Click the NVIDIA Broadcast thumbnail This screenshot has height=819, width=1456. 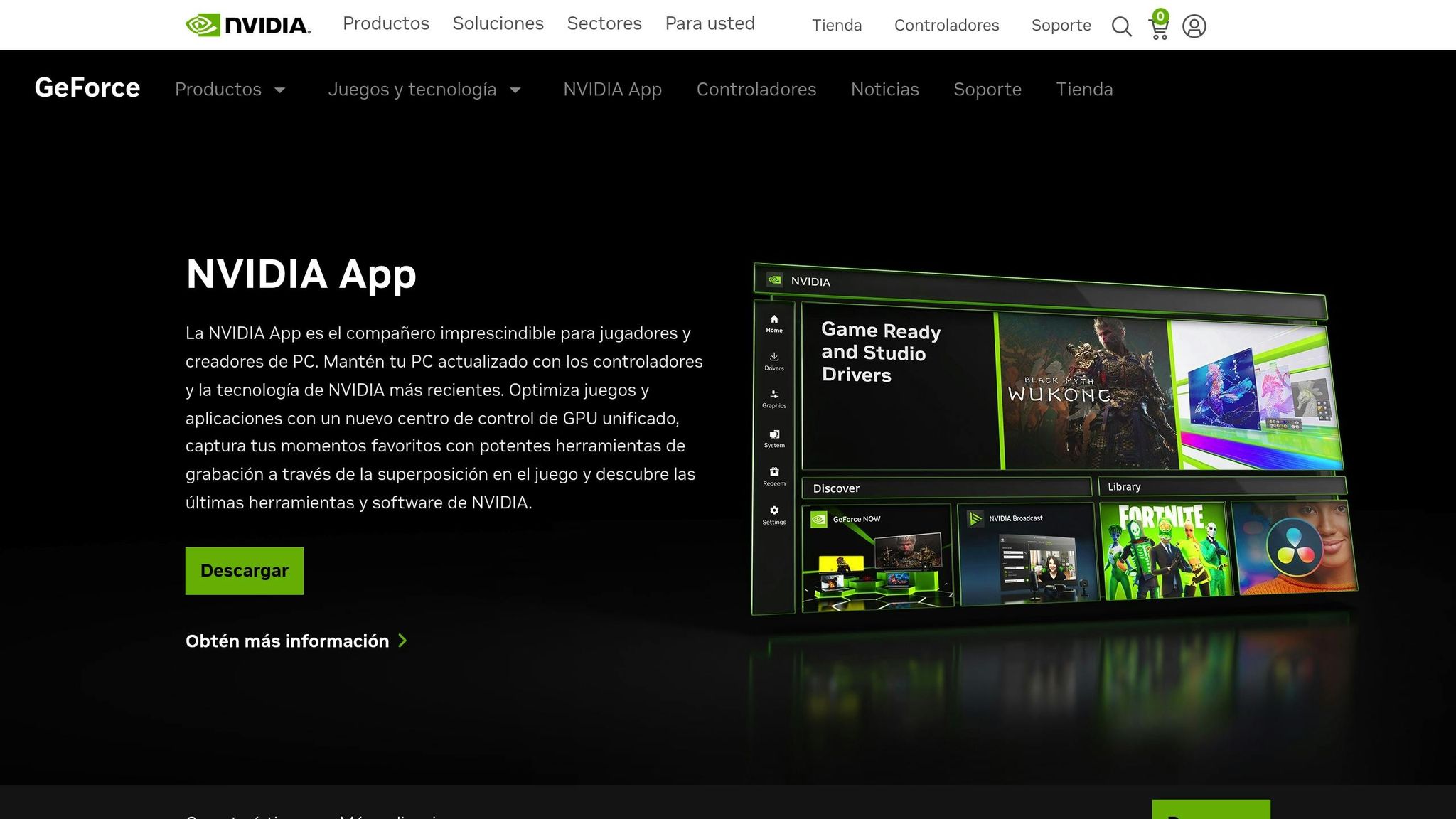click(x=1028, y=553)
